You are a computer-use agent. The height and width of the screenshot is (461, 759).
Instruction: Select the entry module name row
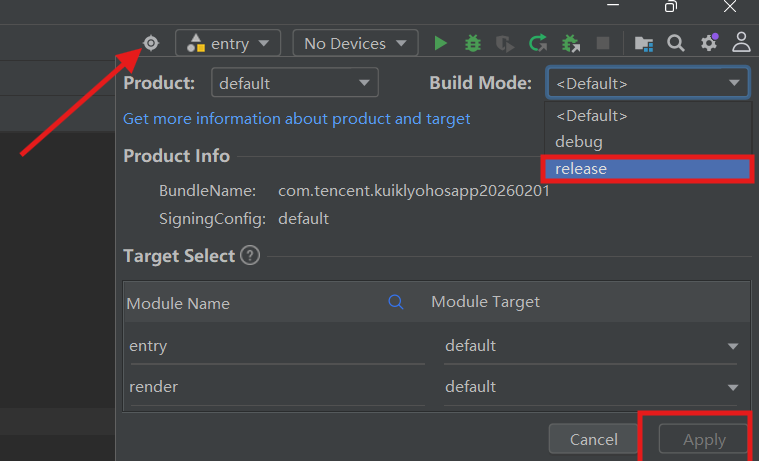tap(277, 346)
